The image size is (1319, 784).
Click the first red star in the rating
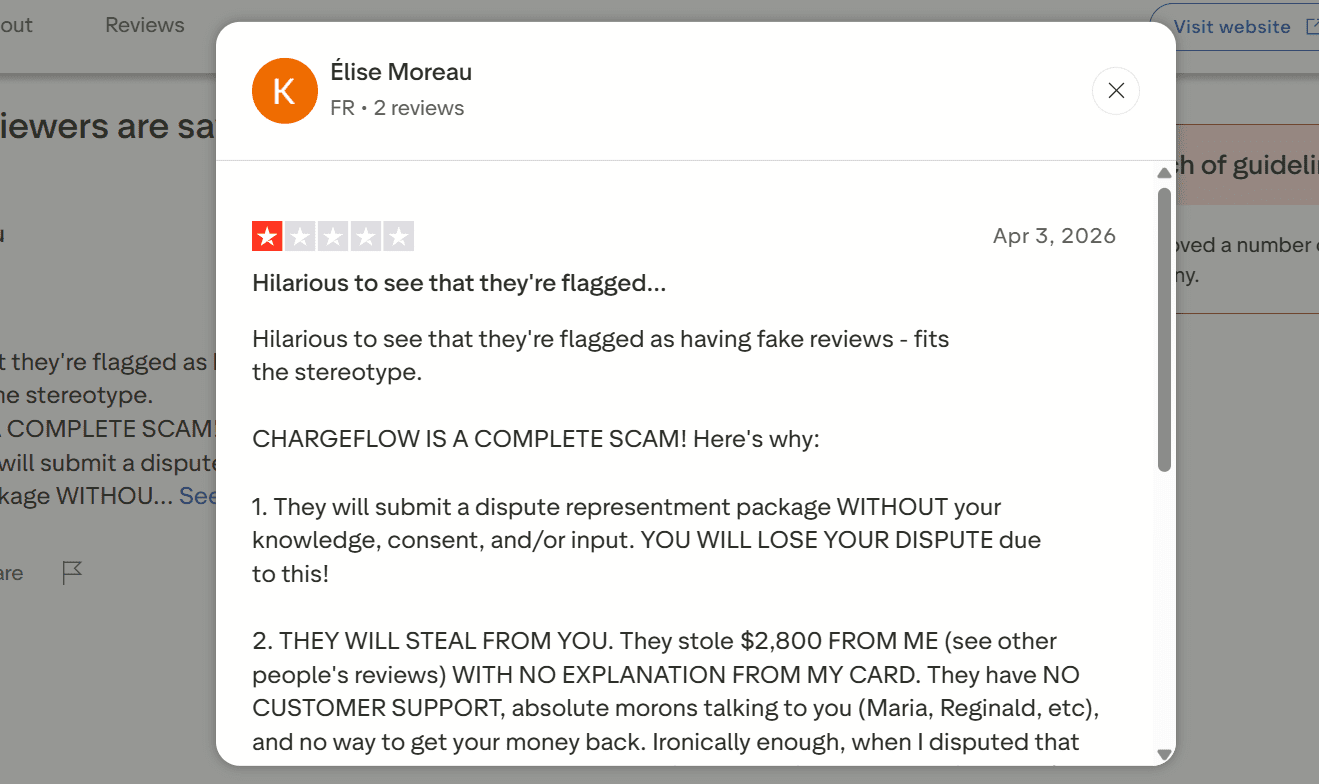[267, 236]
